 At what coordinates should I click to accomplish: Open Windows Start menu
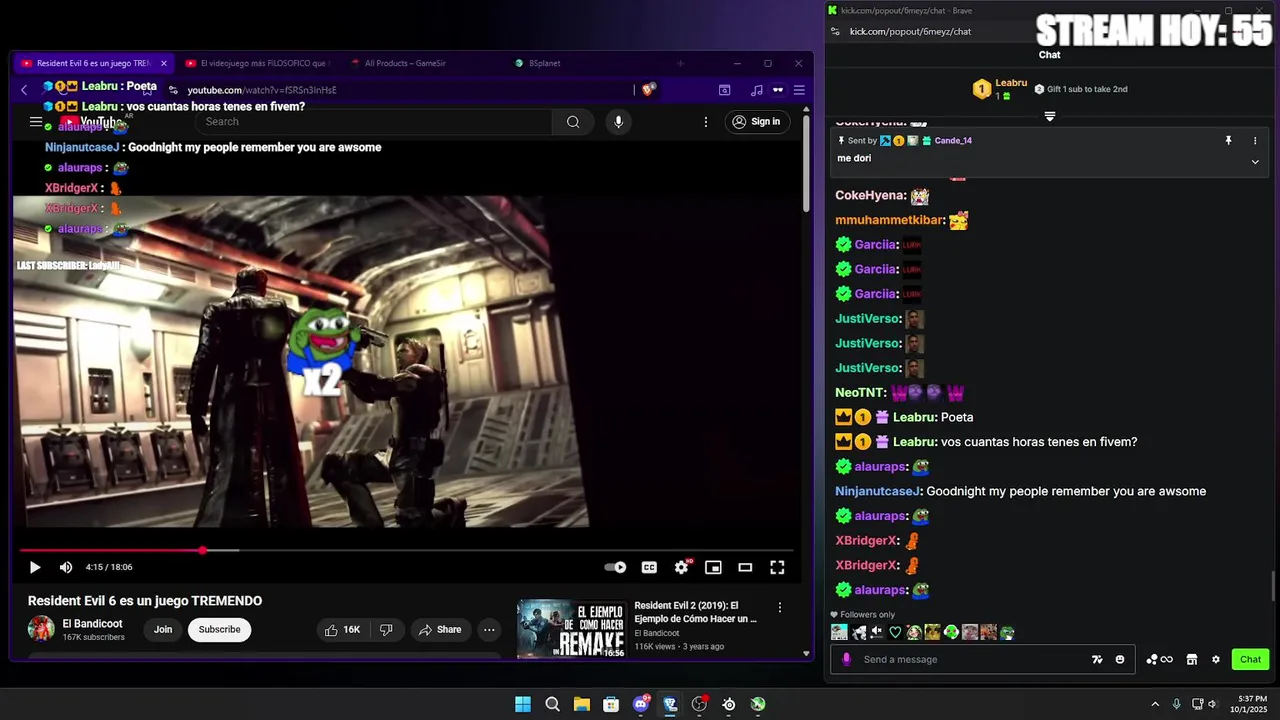[523, 704]
